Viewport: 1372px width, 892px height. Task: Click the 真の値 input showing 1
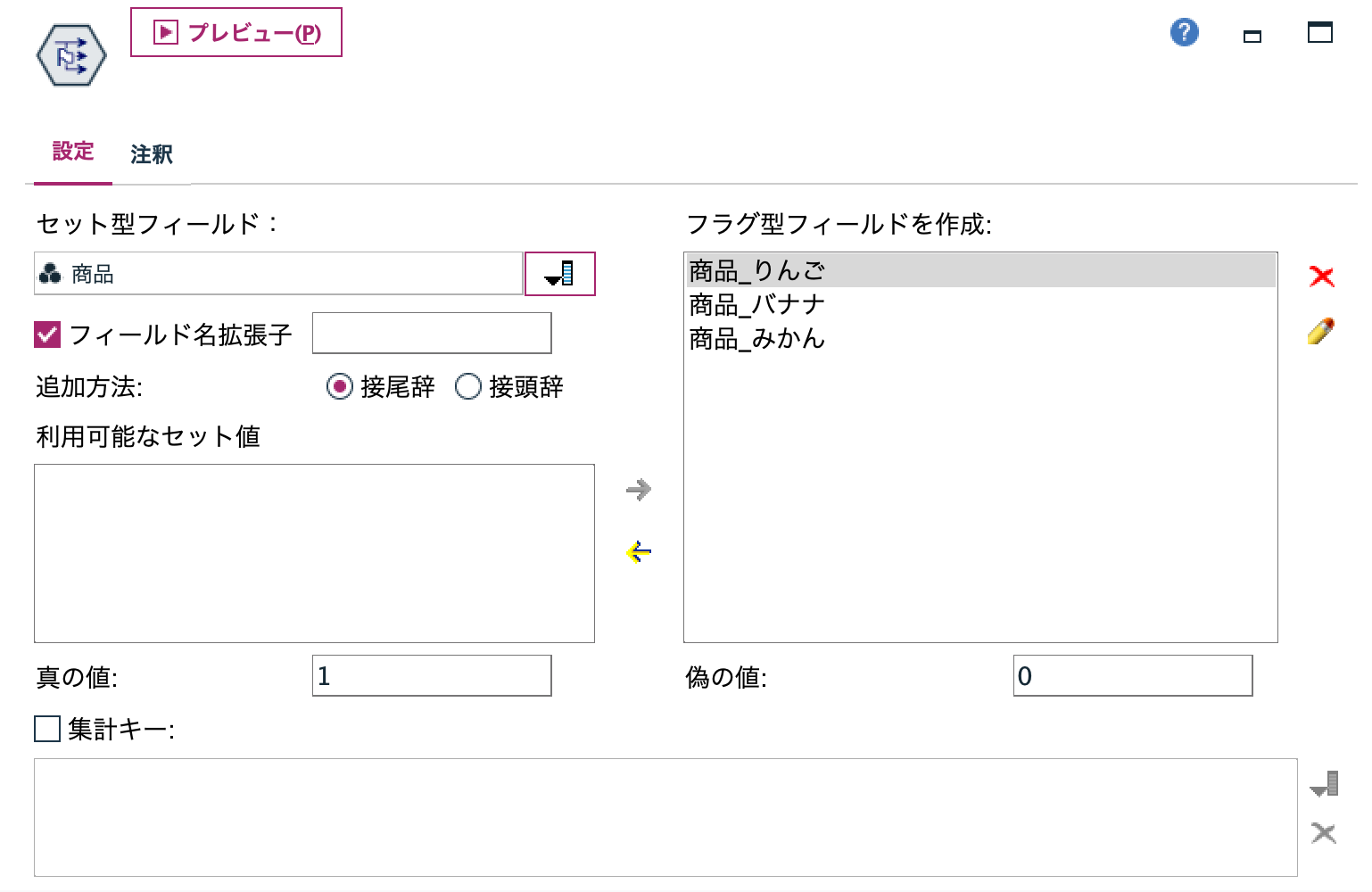tap(431, 676)
